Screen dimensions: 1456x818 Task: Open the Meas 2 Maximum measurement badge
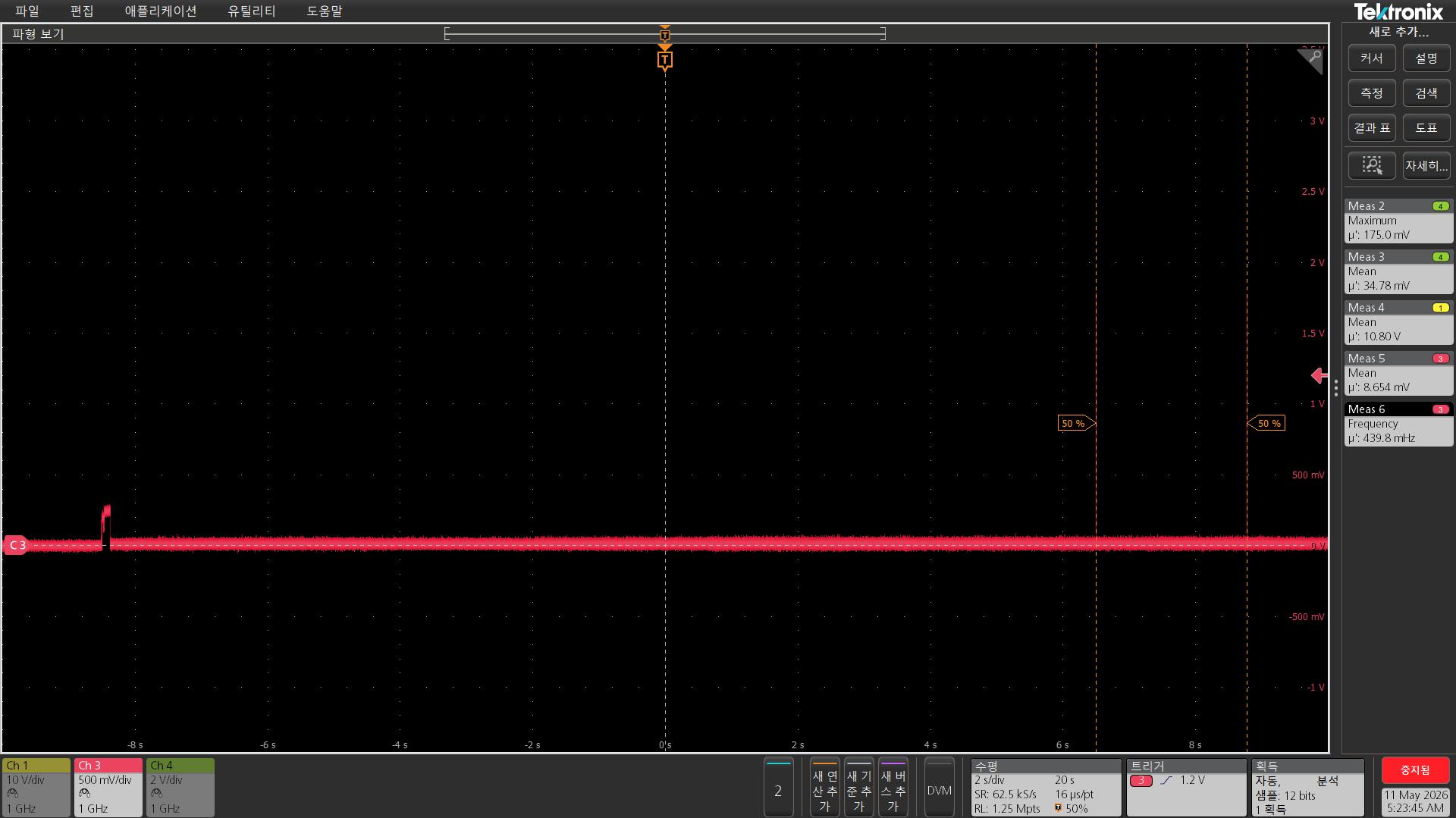coord(1398,221)
